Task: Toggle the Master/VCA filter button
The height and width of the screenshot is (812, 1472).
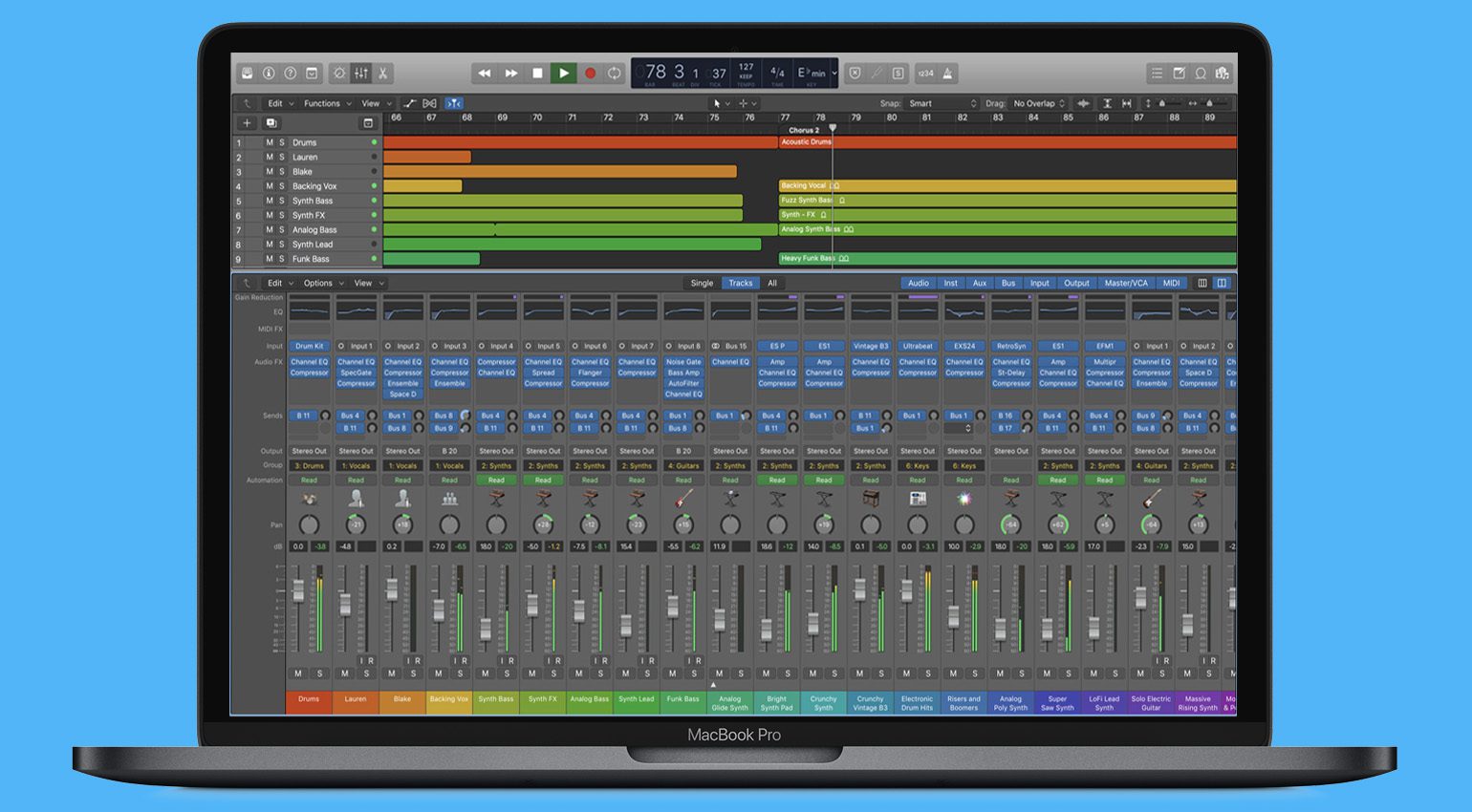Action: [x=1126, y=283]
